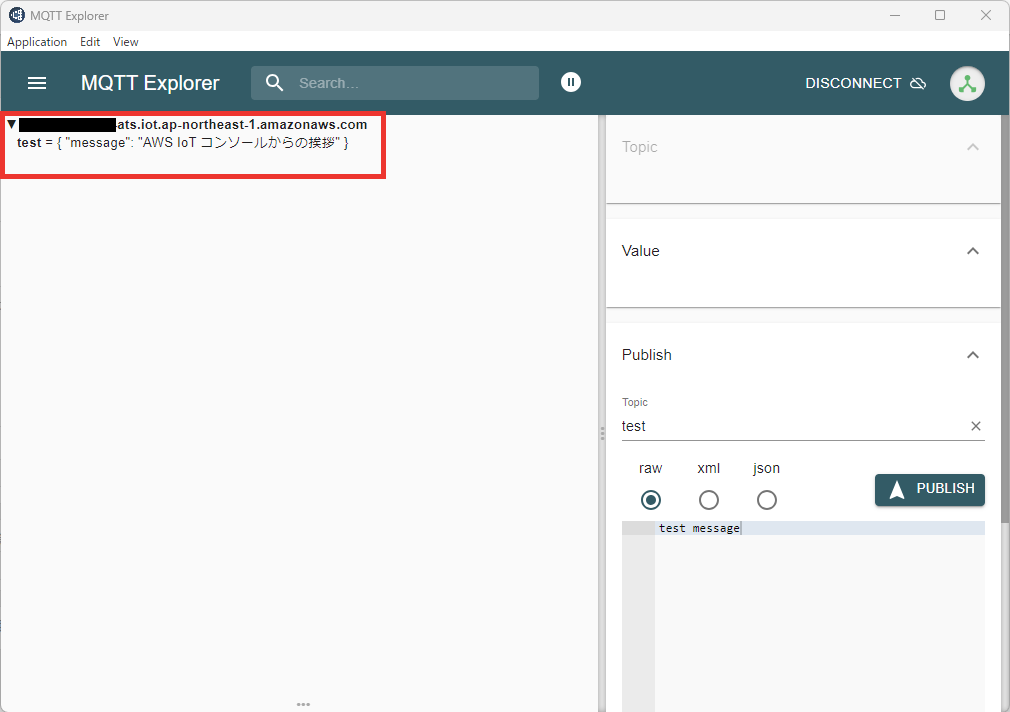Collapse the Value panel

click(972, 251)
